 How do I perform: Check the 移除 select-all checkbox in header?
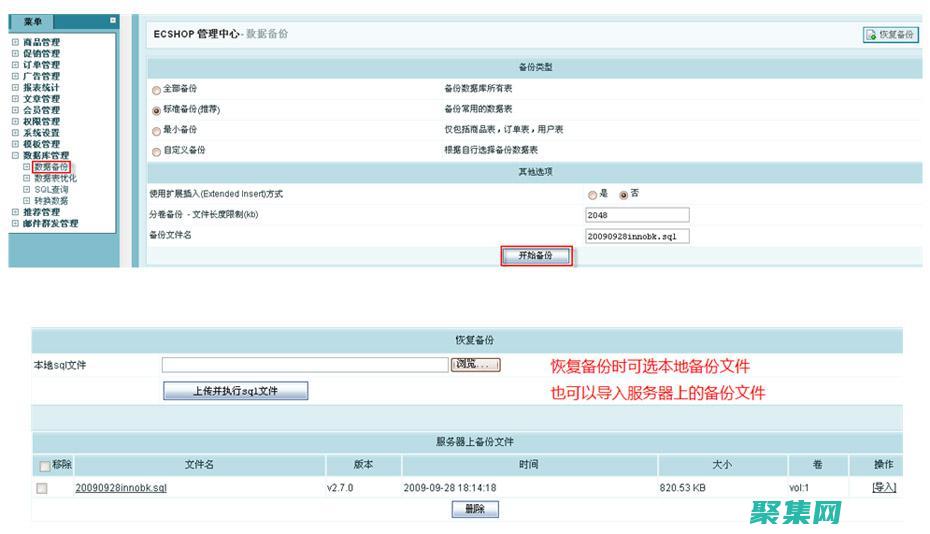click(44, 466)
